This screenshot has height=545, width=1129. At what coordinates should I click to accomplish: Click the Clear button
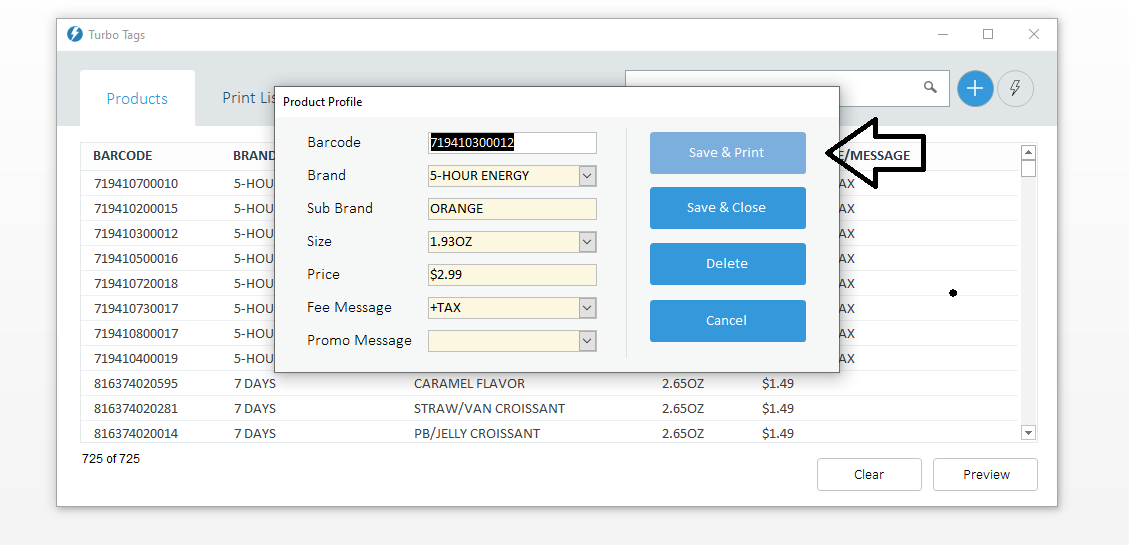[x=869, y=474]
